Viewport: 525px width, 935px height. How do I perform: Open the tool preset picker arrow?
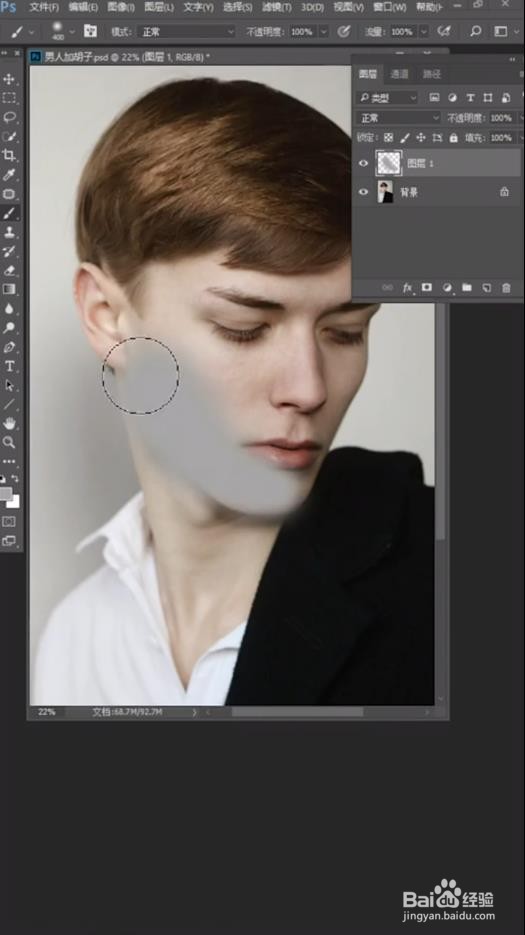(32, 32)
